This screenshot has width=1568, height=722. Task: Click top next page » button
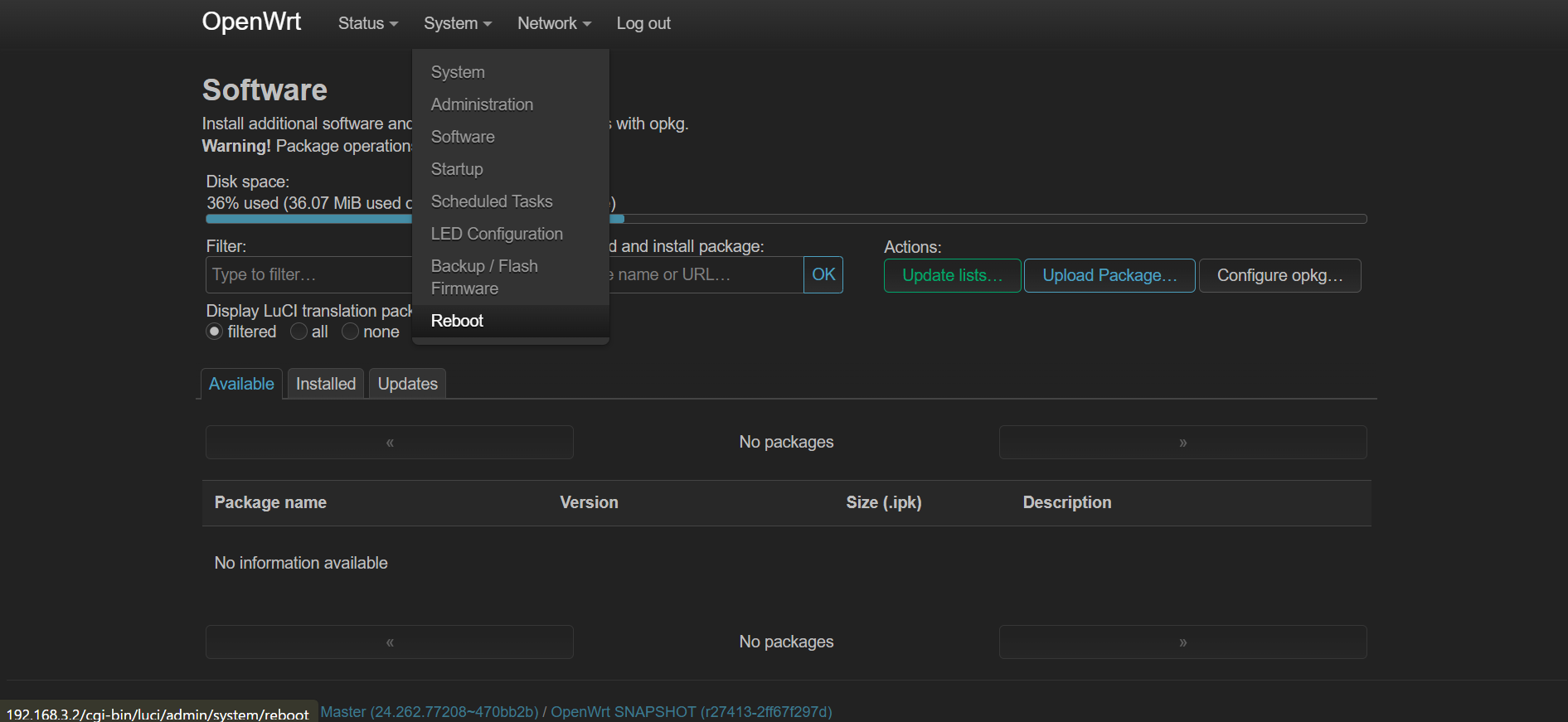pyautogui.click(x=1183, y=443)
